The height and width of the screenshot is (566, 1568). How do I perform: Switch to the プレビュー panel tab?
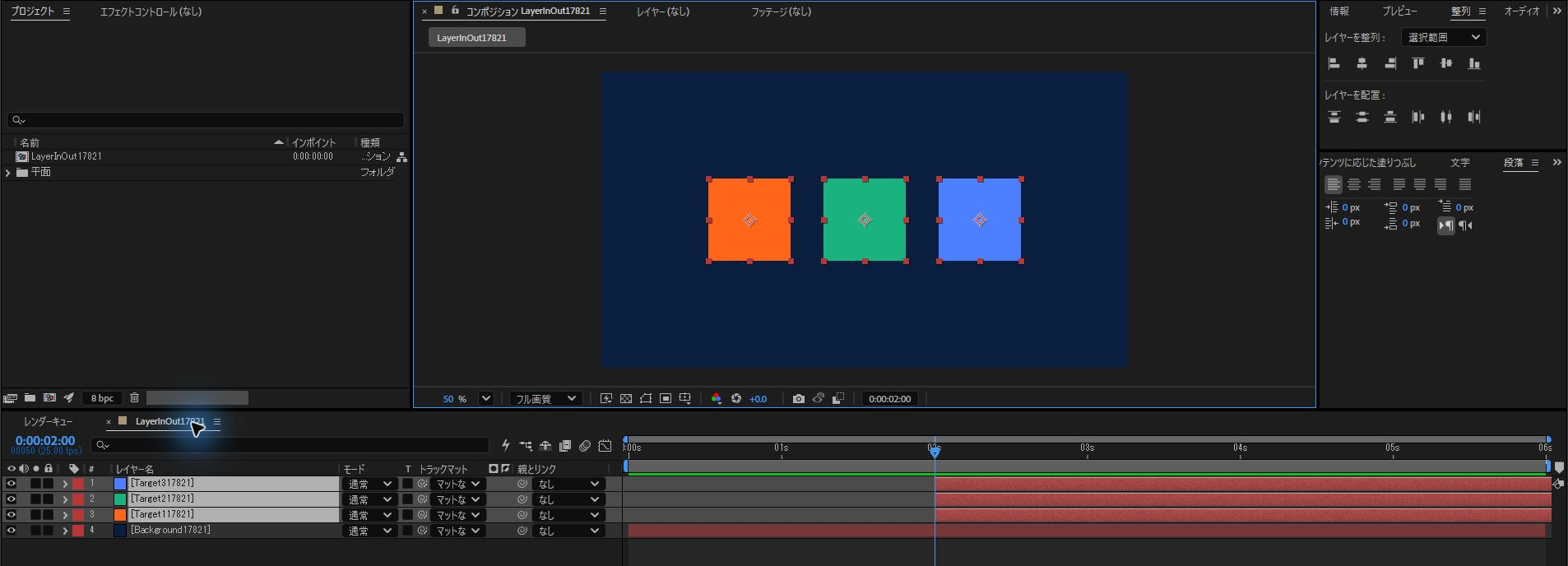(1399, 12)
